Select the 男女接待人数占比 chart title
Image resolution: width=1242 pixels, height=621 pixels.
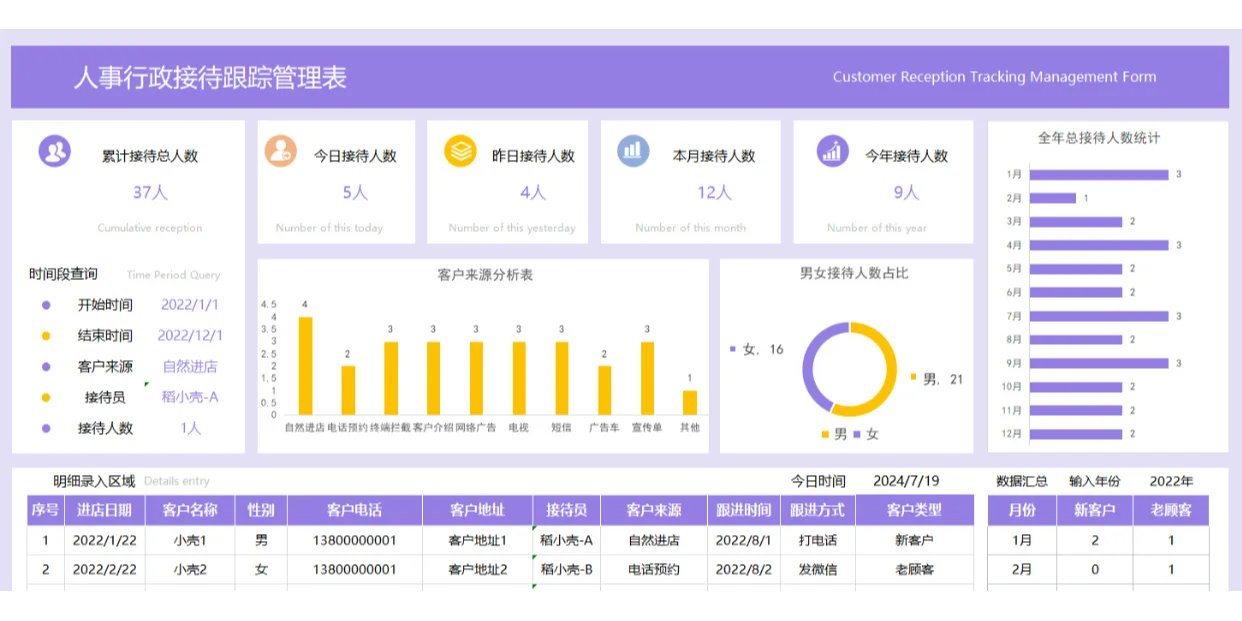(x=854, y=272)
